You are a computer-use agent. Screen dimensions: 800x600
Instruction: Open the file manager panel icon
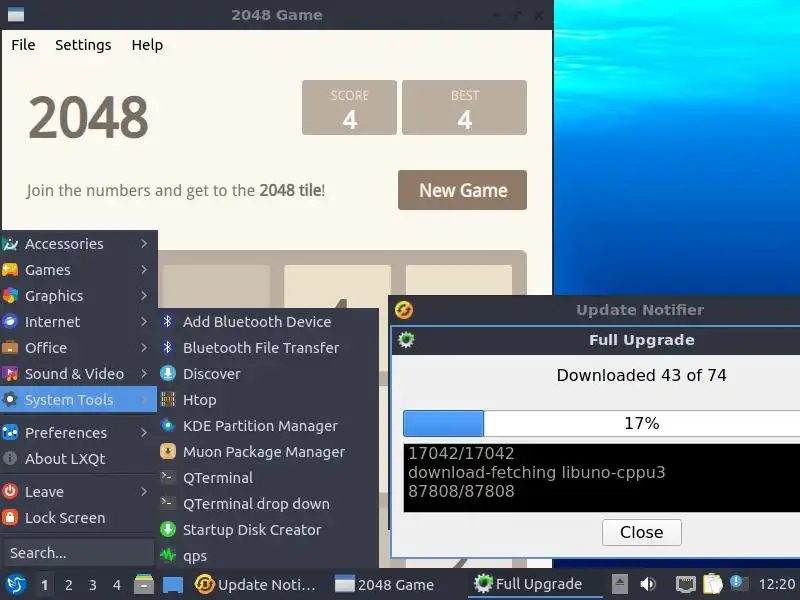point(144,584)
